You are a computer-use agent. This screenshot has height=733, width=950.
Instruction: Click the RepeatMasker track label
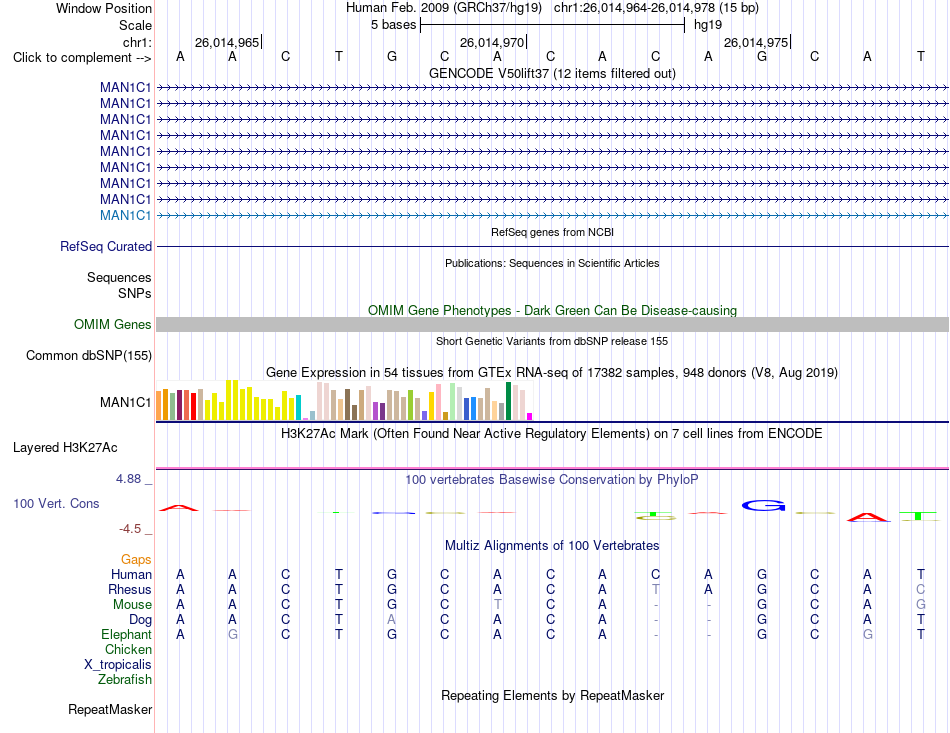pyautogui.click(x=110, y=709)
